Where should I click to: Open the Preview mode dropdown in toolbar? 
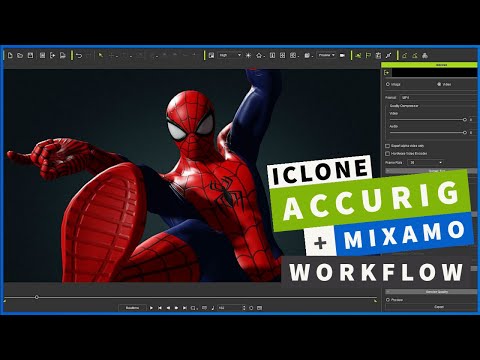[326, 55]
